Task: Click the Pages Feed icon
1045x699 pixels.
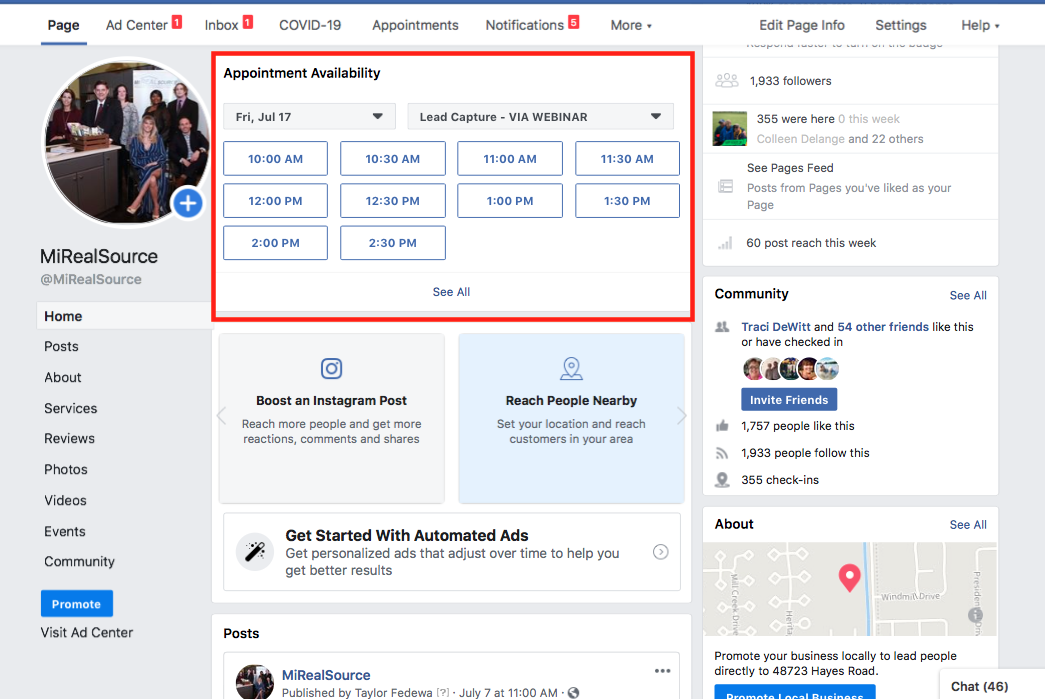Action: pyautogui.click(x=726, y=187)
